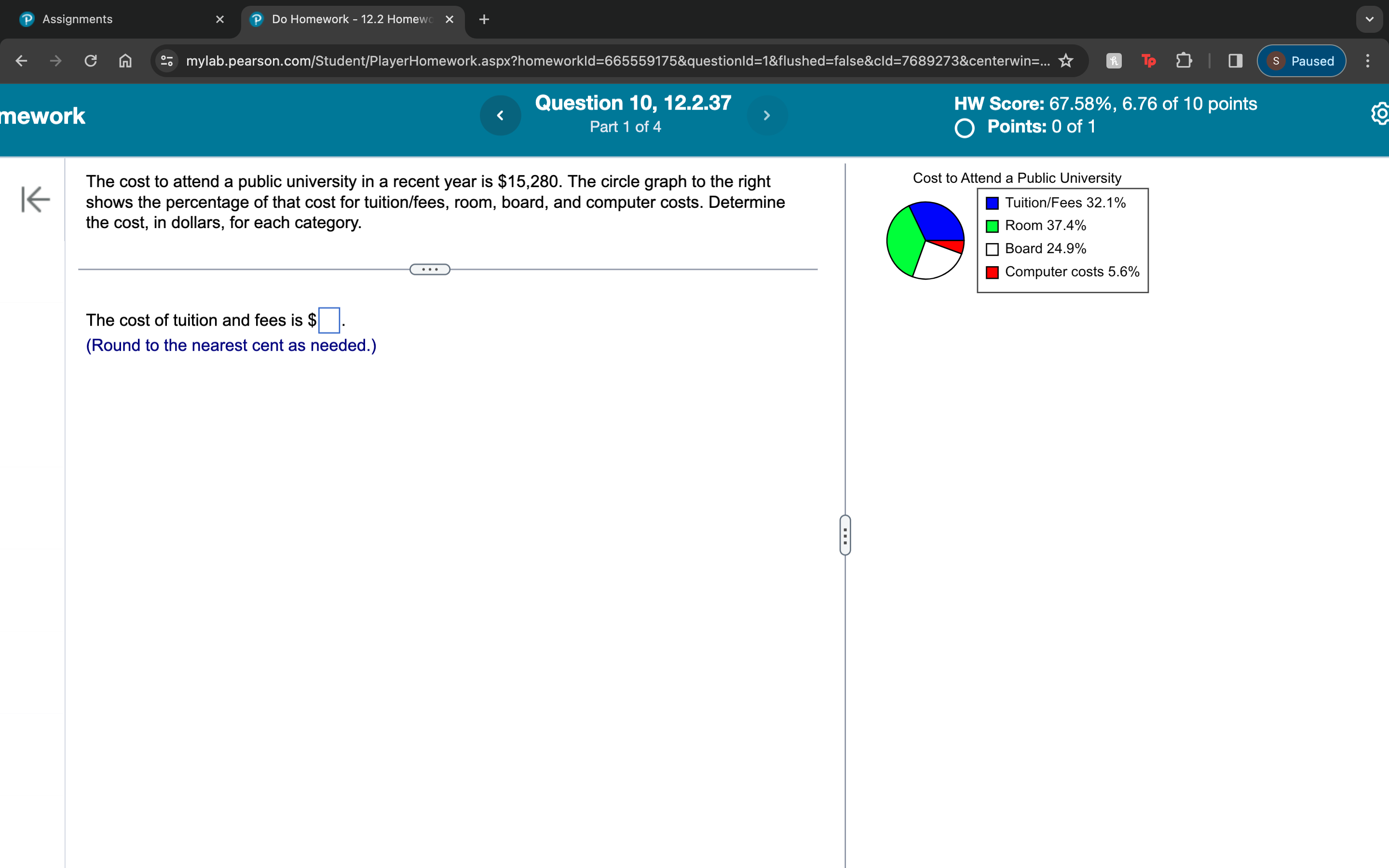This screenshot has height=868, width=1389.
Task: Switch to the Assignments tab
Action: 78,19
